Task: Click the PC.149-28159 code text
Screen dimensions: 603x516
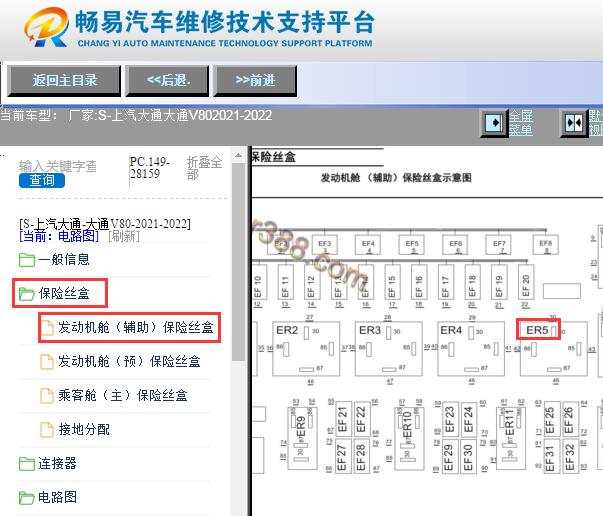Action: (x=149, y=168)
